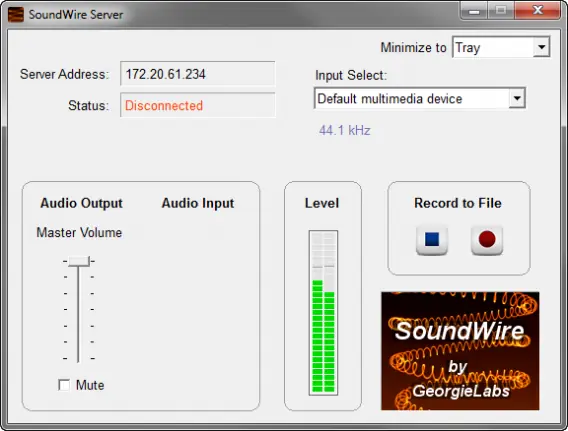Click the 44.1 kHz sample rate label
Image resolution: width=568 pixels, height=431 pixels.
tap(344, 130)
